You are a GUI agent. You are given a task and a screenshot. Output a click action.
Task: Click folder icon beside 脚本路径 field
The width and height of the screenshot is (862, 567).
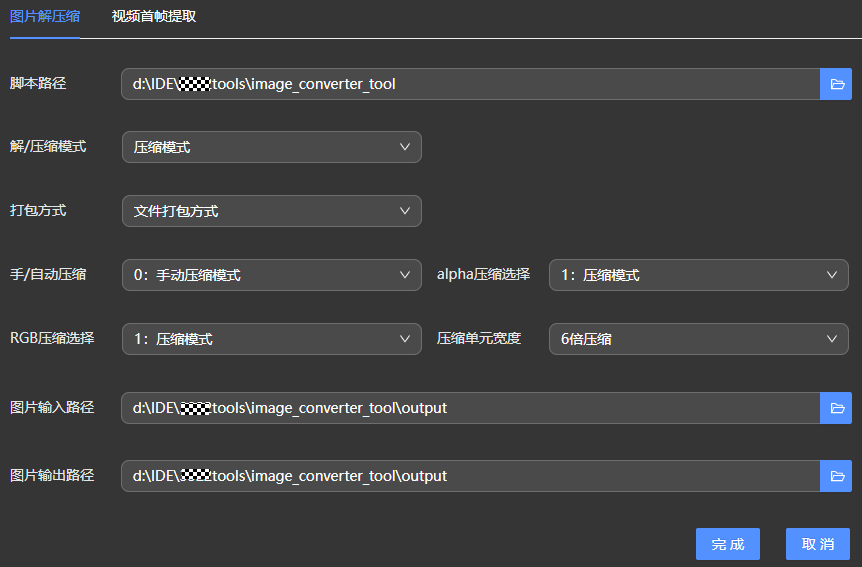click(836, 84)
